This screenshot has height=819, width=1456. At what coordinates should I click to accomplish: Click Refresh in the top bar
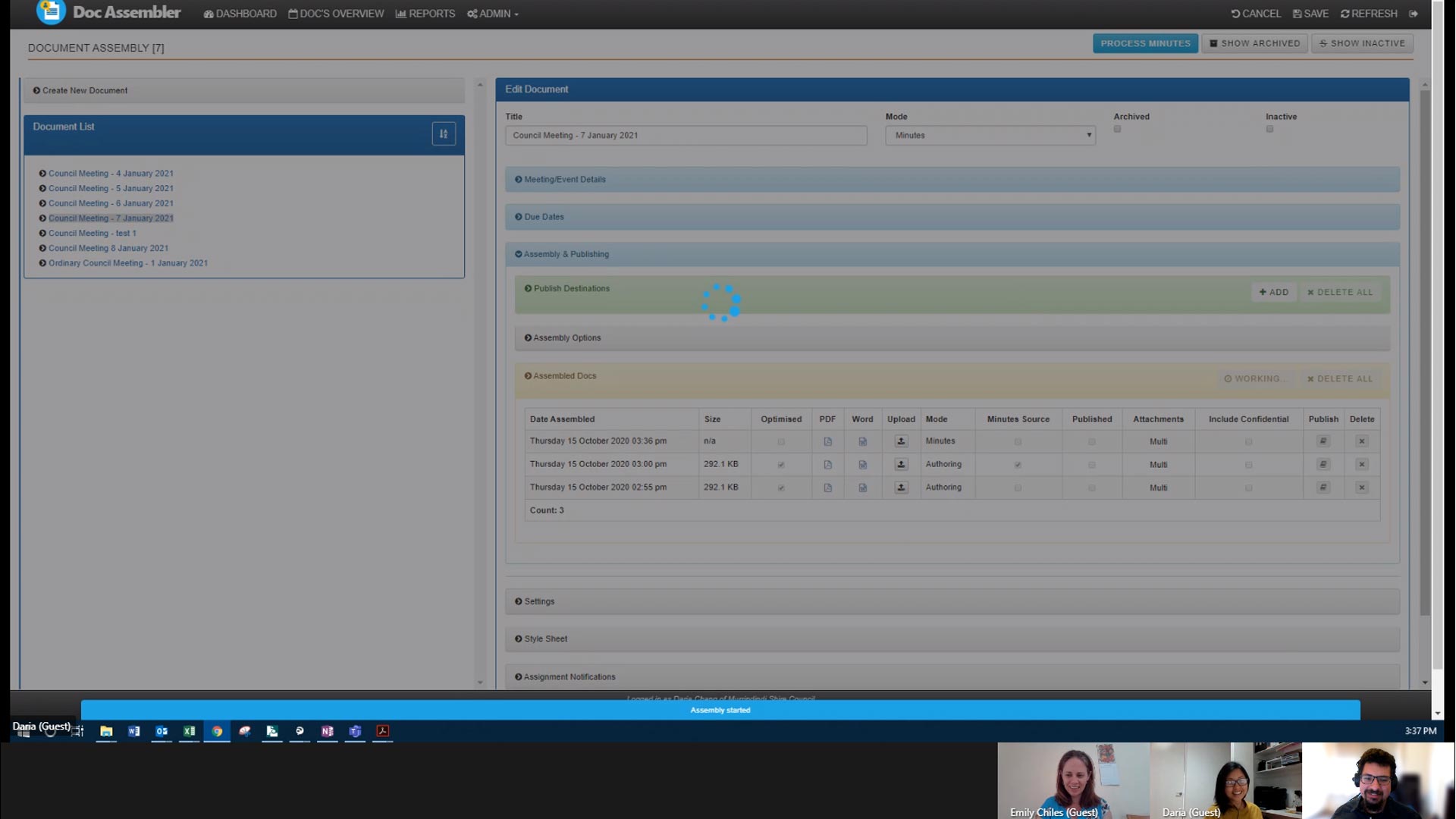tap(1369, 14)
